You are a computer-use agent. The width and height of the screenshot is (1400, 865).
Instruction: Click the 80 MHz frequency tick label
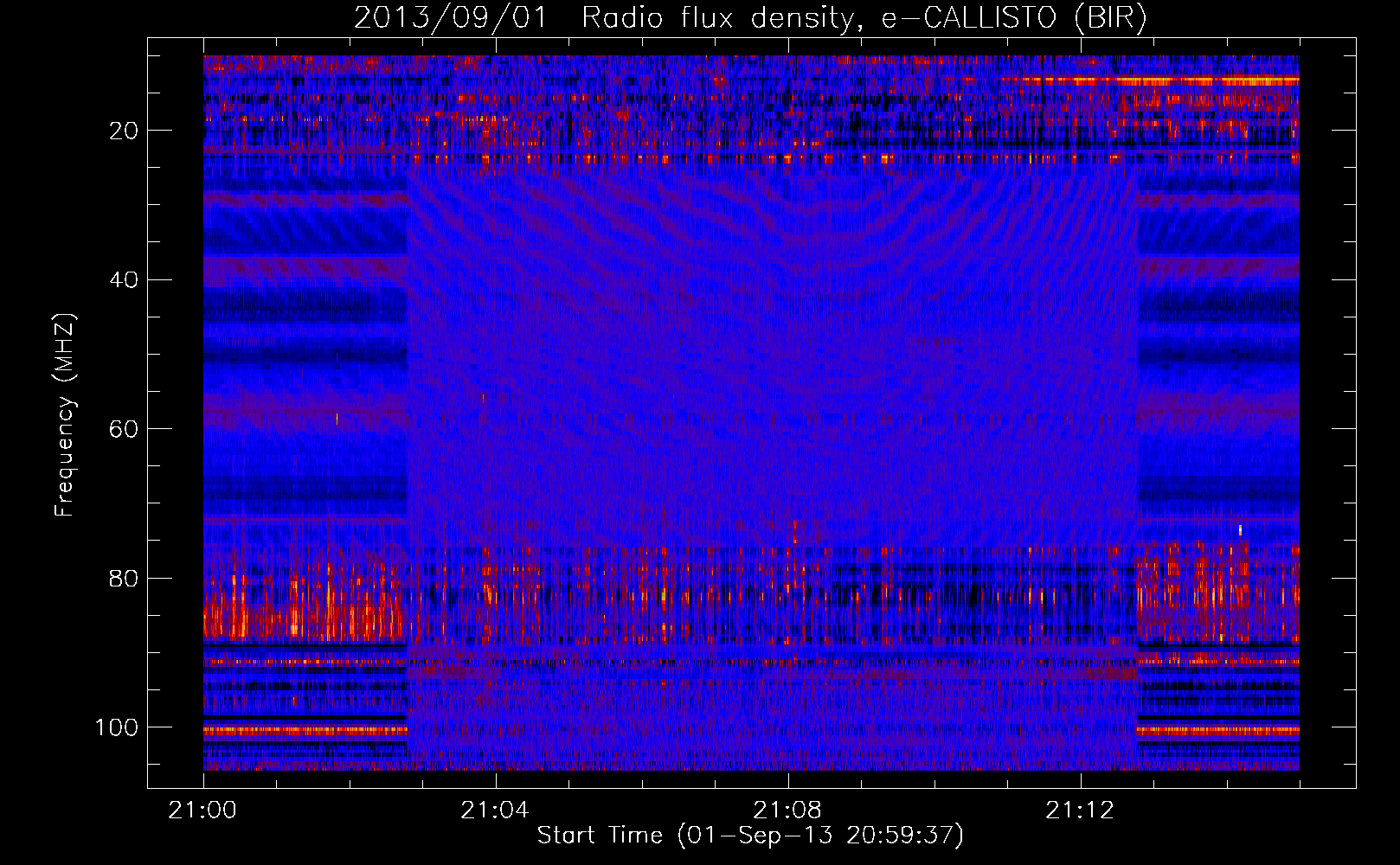pos(124,578)
